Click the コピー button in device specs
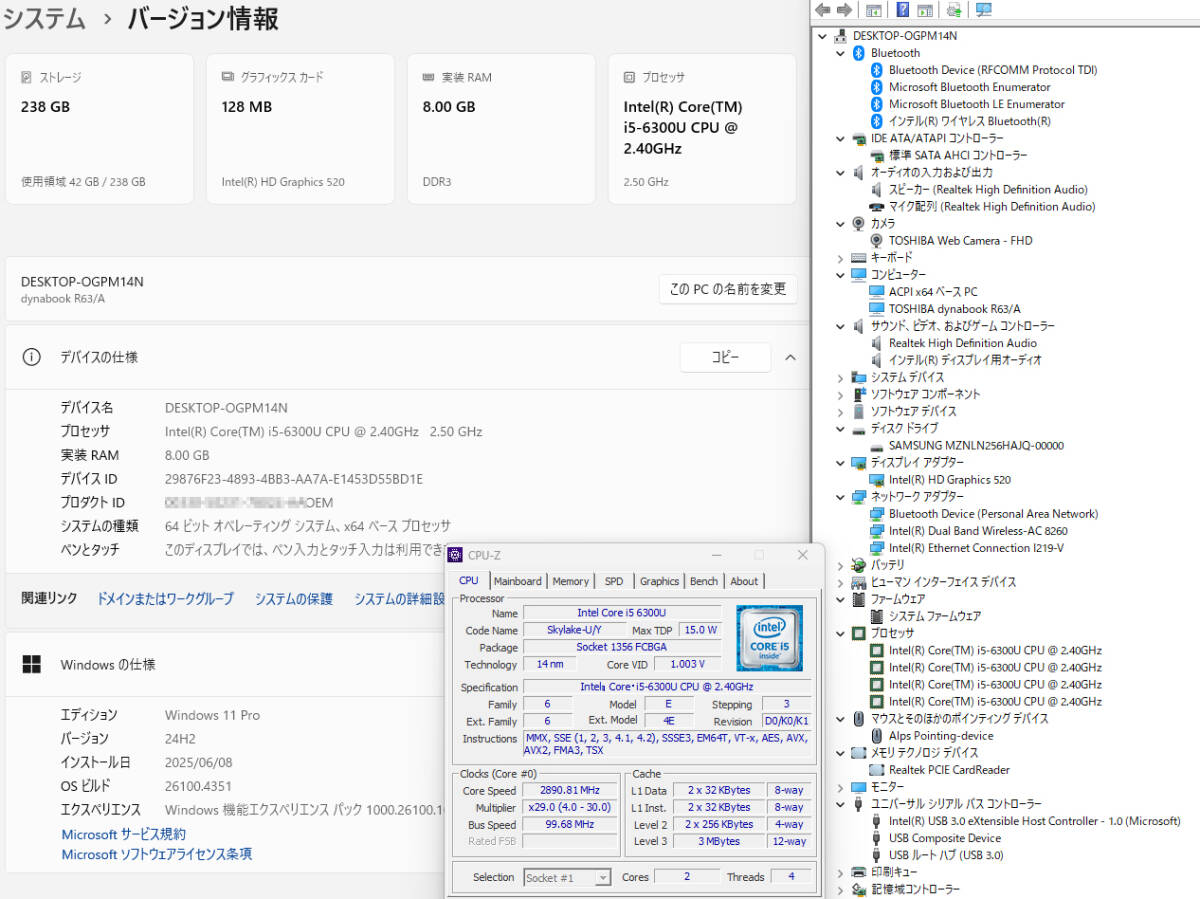 click(725, 357)
